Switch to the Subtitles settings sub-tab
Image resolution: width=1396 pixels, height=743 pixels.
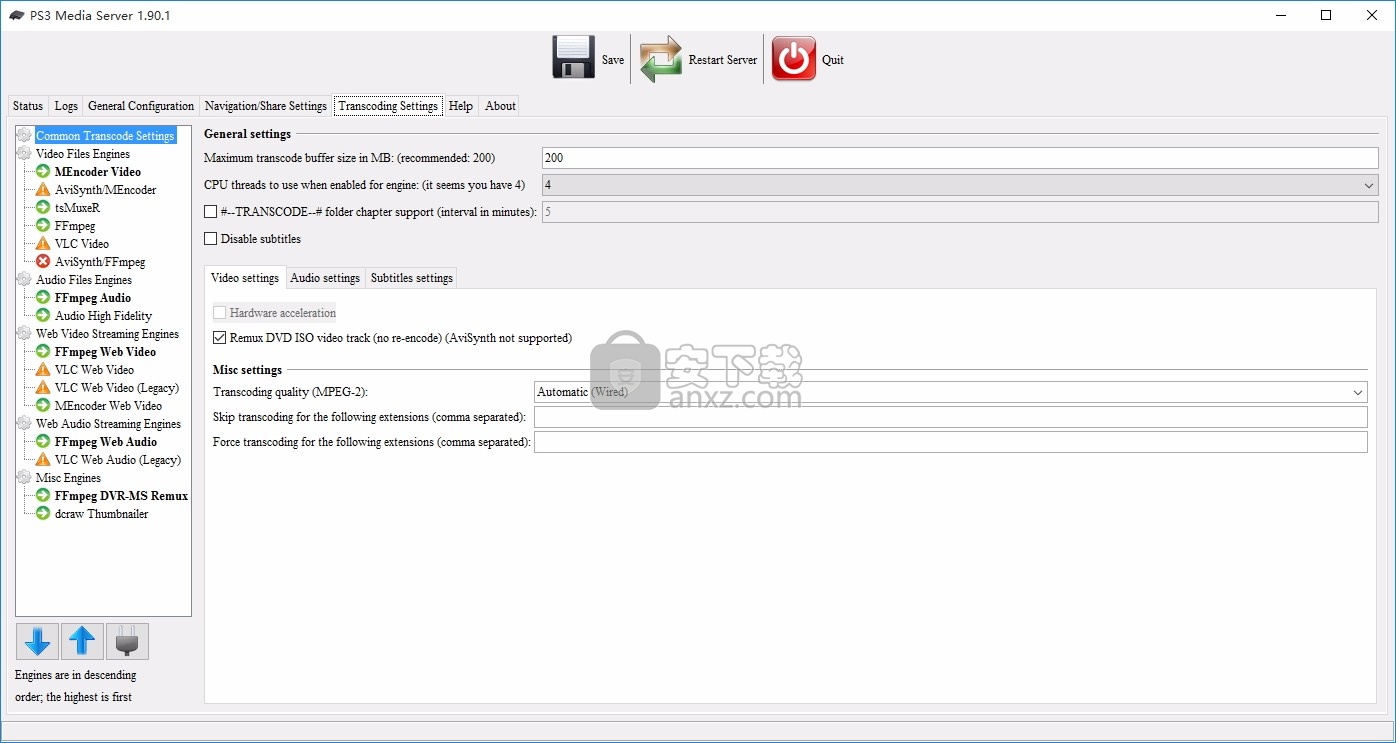[412, 278]
